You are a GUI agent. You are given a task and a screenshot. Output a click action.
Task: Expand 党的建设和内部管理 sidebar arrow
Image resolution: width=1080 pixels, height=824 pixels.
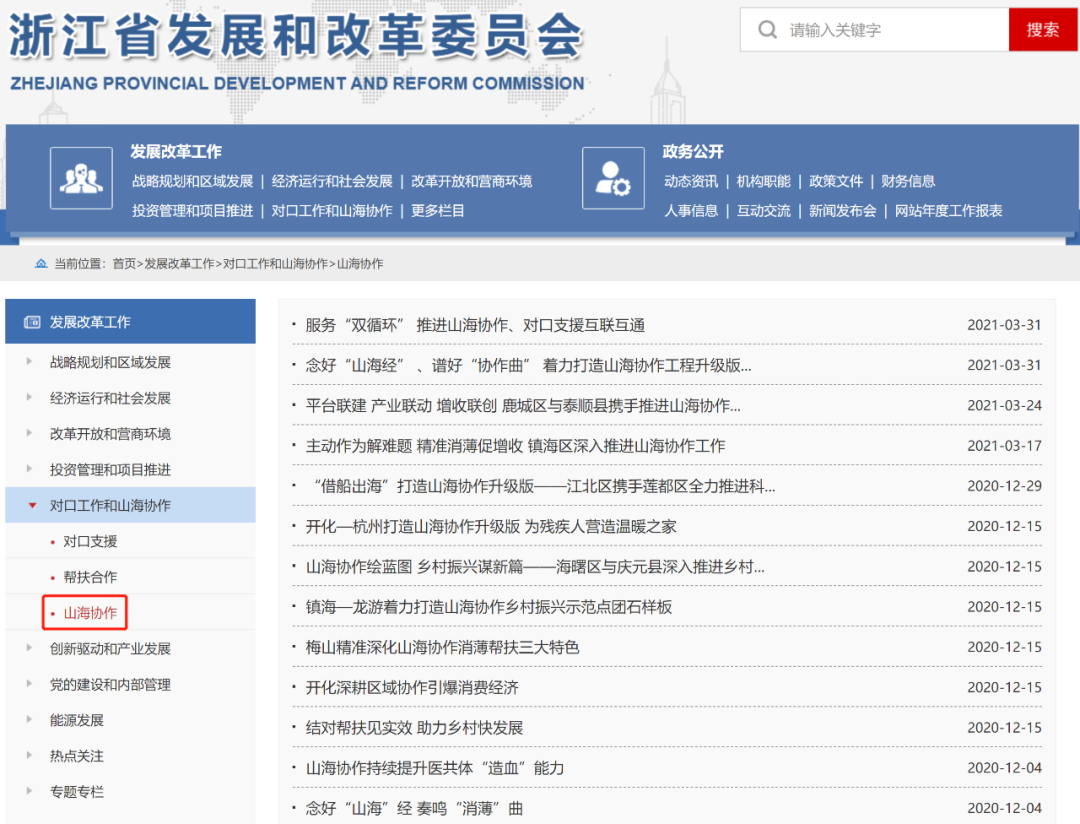coord(29,684)
